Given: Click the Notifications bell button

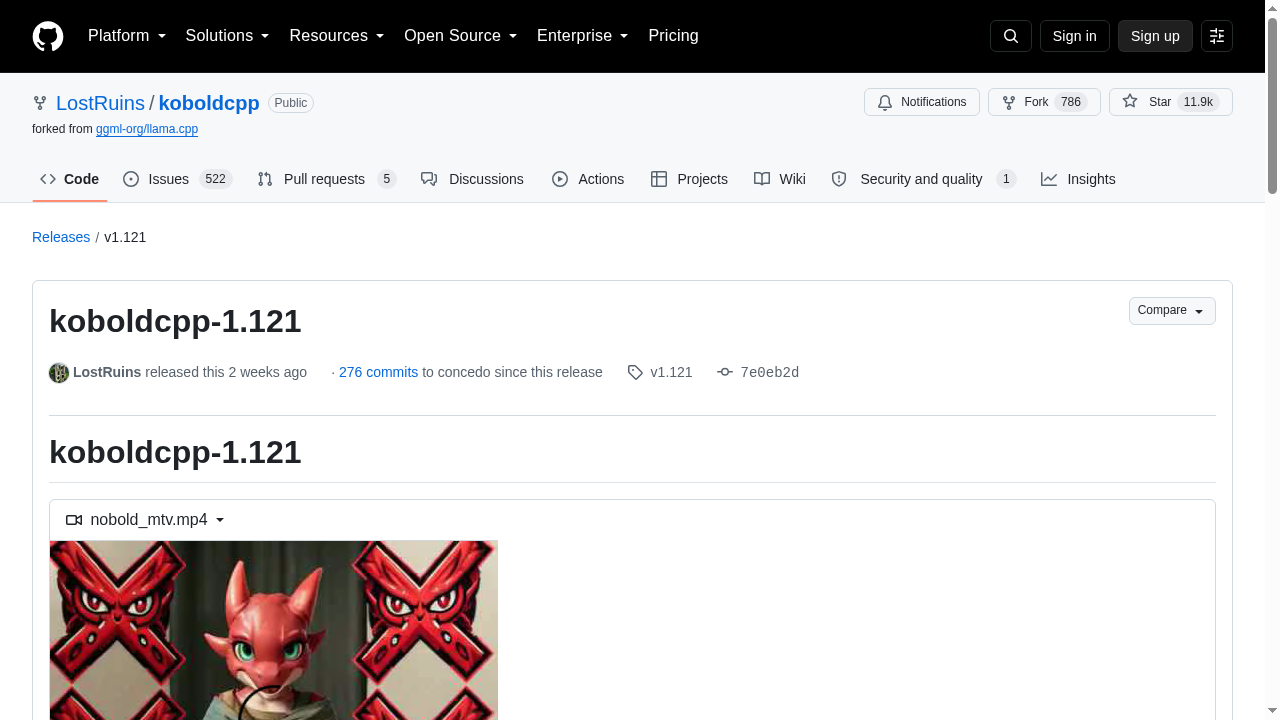Looking at the screenshot, I should click(922, 102).
